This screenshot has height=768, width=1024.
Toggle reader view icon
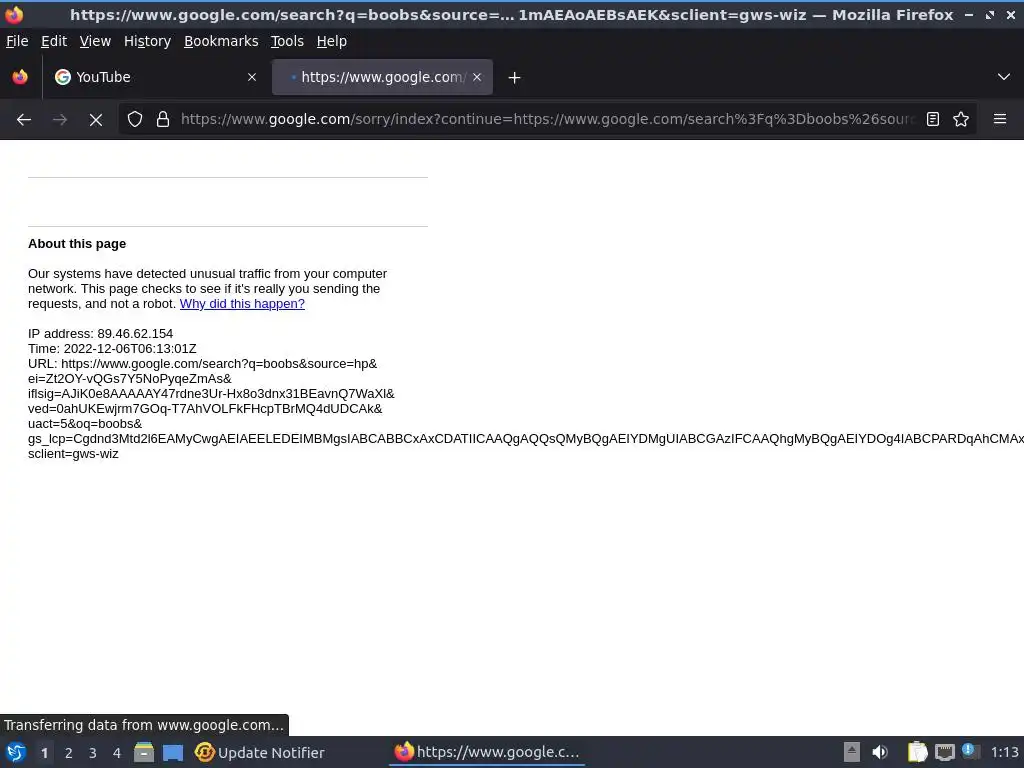pos(933,119)
